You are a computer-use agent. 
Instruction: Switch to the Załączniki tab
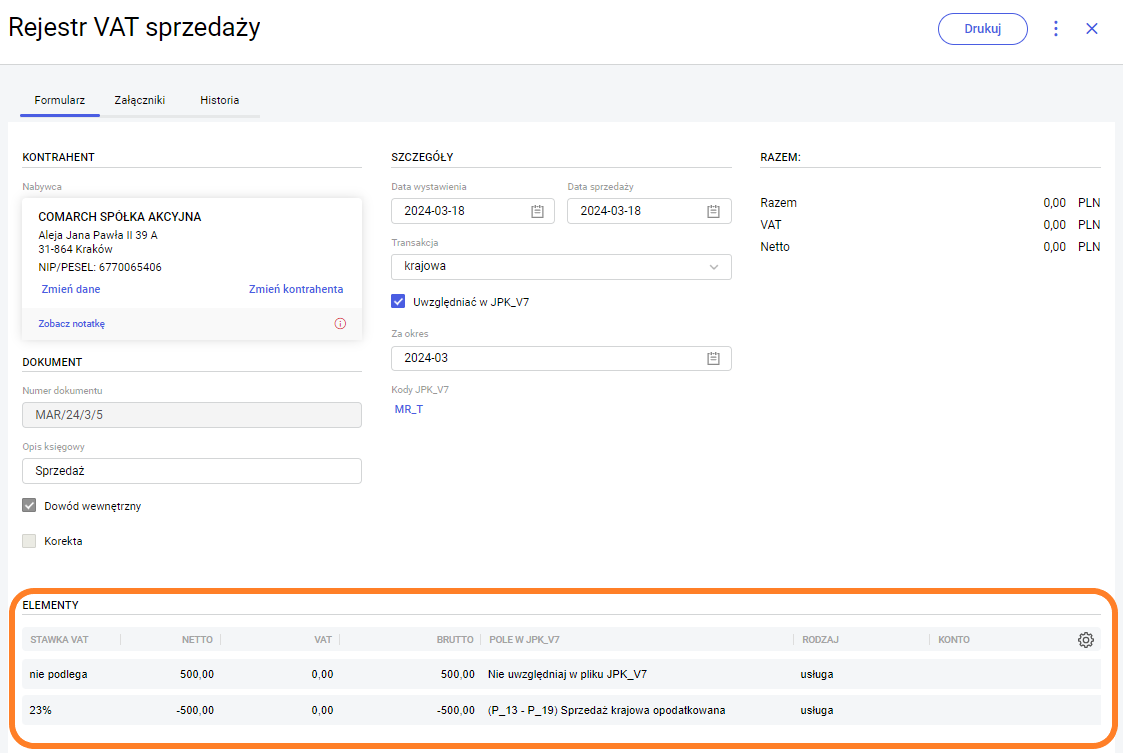140,101
